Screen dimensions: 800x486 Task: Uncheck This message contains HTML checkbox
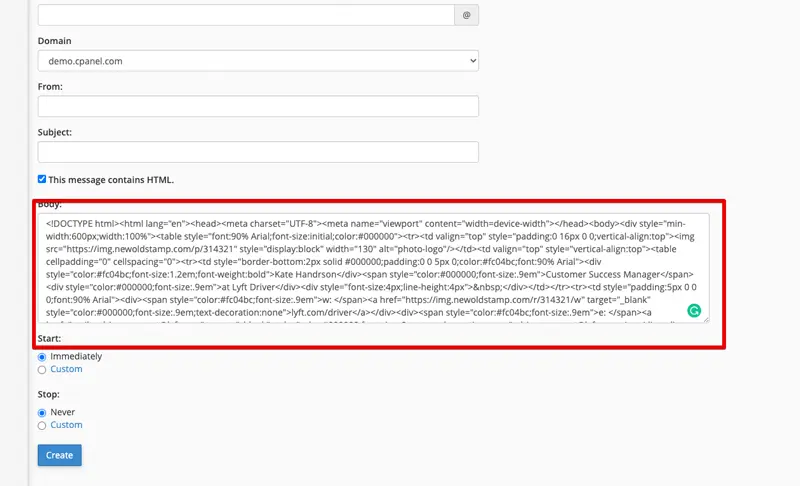tap(42, 179)
